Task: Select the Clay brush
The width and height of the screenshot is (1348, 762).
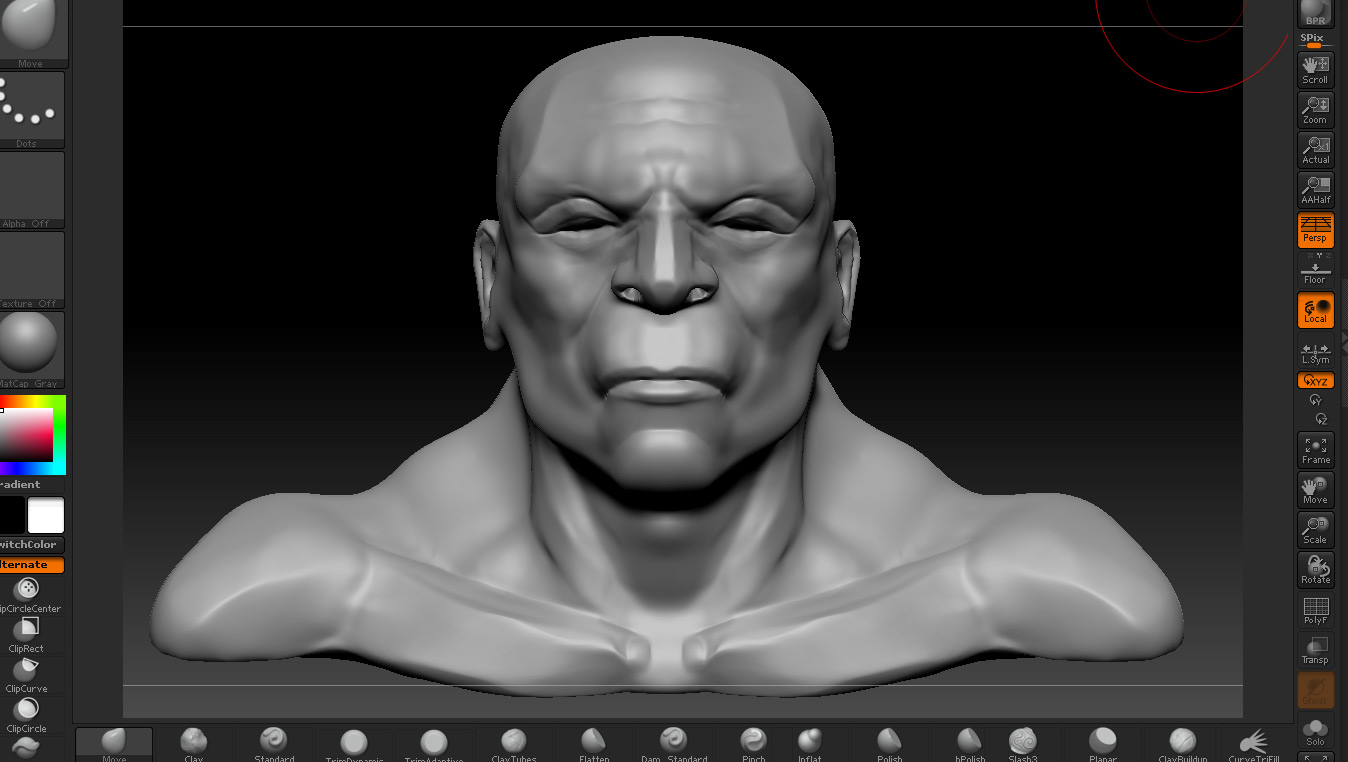Action: click(194, 744)
